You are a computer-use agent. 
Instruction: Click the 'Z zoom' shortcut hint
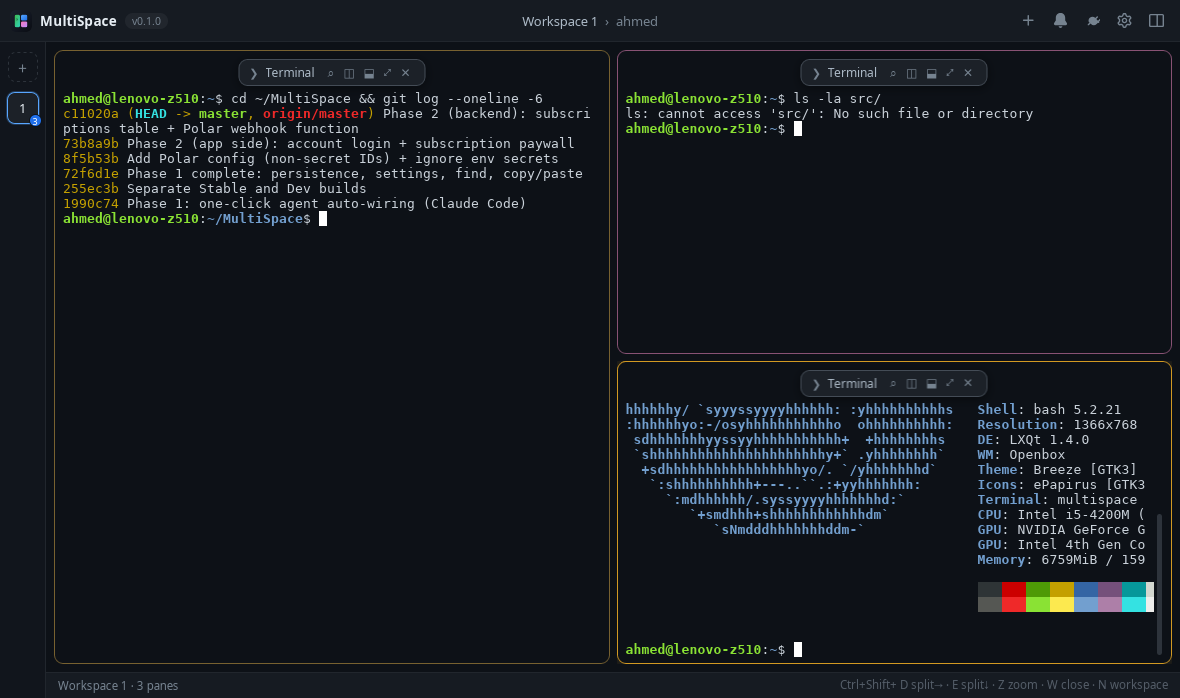point(1017,685)
